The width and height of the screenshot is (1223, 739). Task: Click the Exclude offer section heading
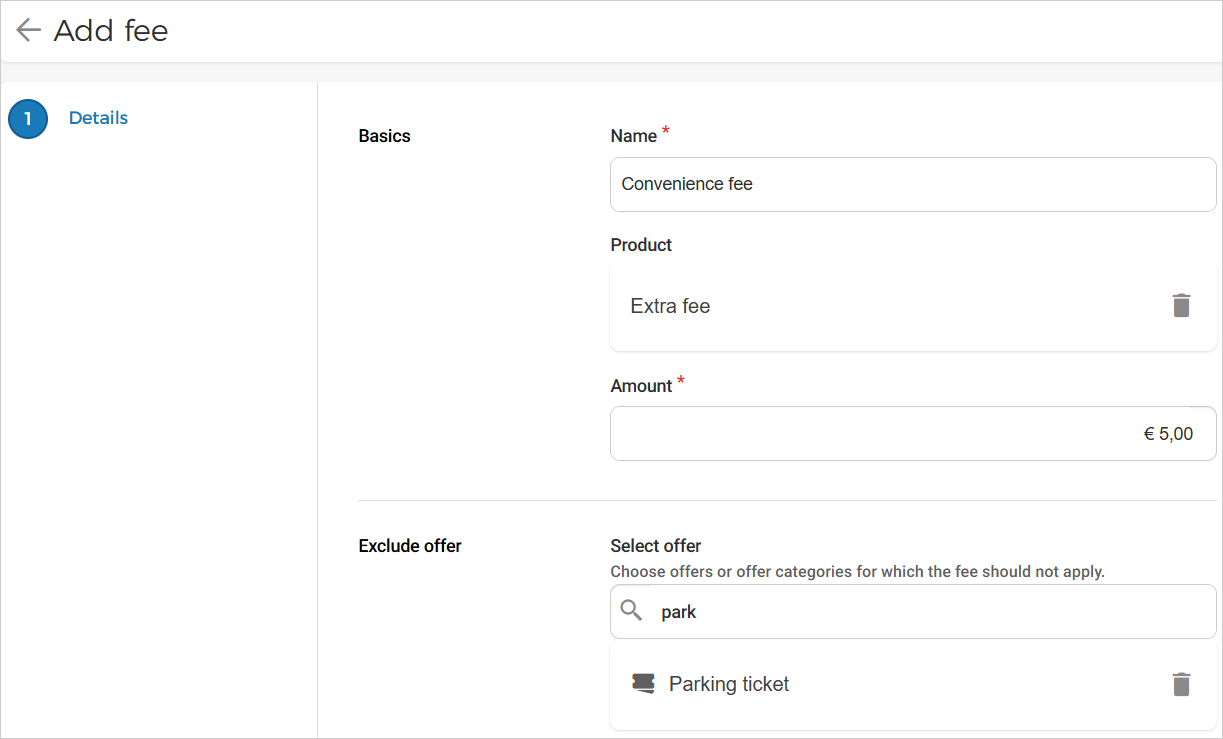click(x=410, y=546)
